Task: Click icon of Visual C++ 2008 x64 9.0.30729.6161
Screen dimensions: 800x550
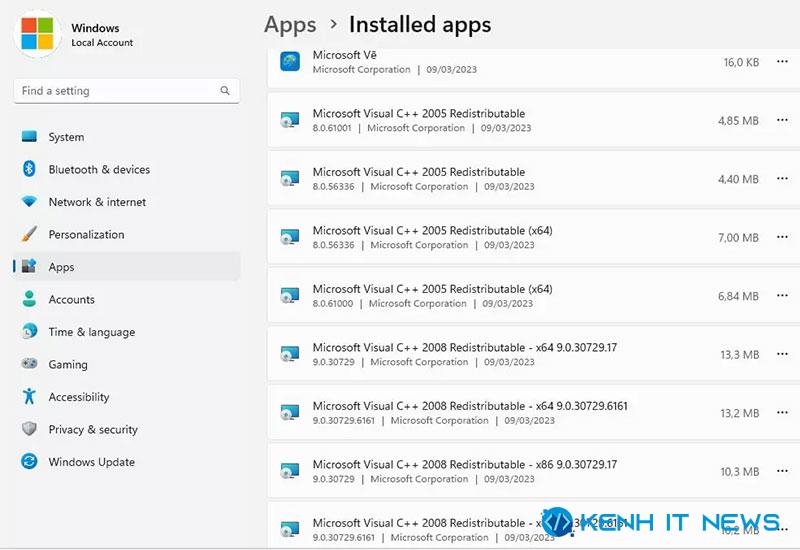Action: point(290,413)
